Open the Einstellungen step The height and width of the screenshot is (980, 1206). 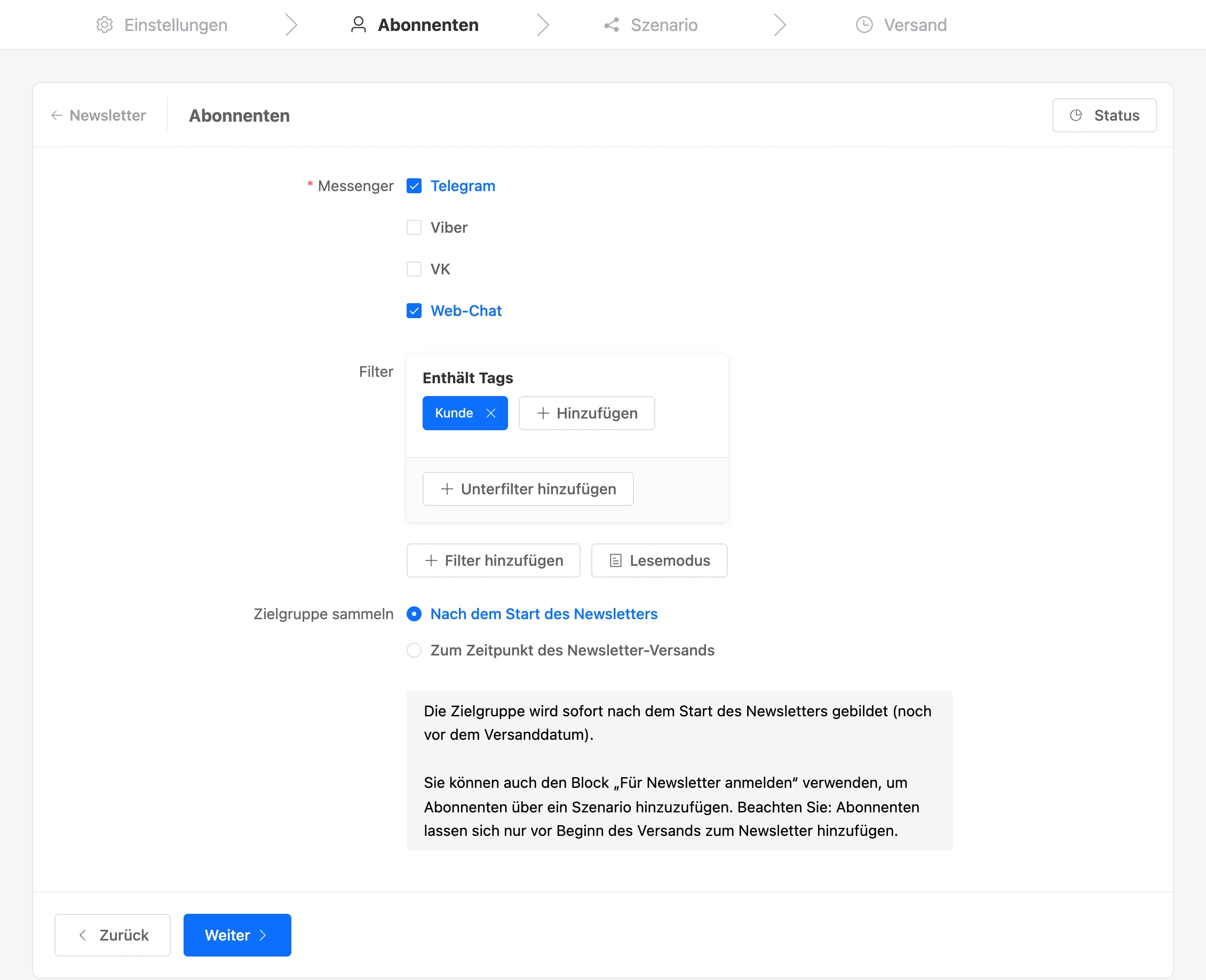pyautogui.click(x=161, y=25)
